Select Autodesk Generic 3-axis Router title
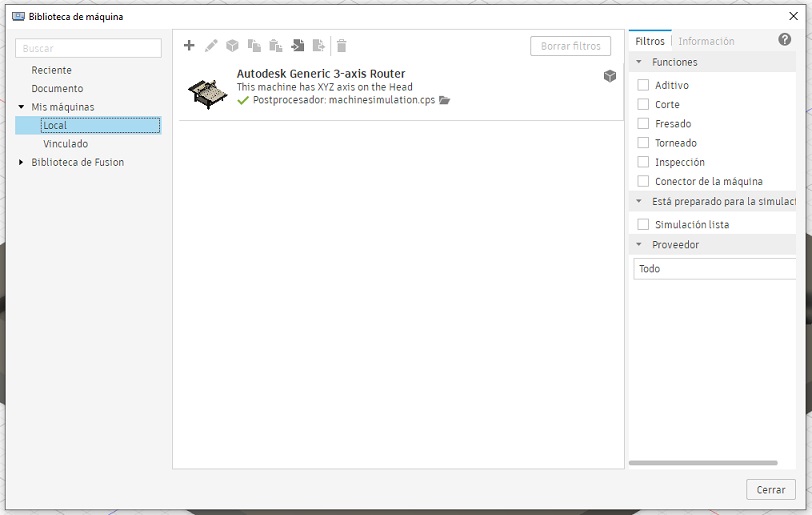This screenshot has width=812, height=515. (321, 74)
